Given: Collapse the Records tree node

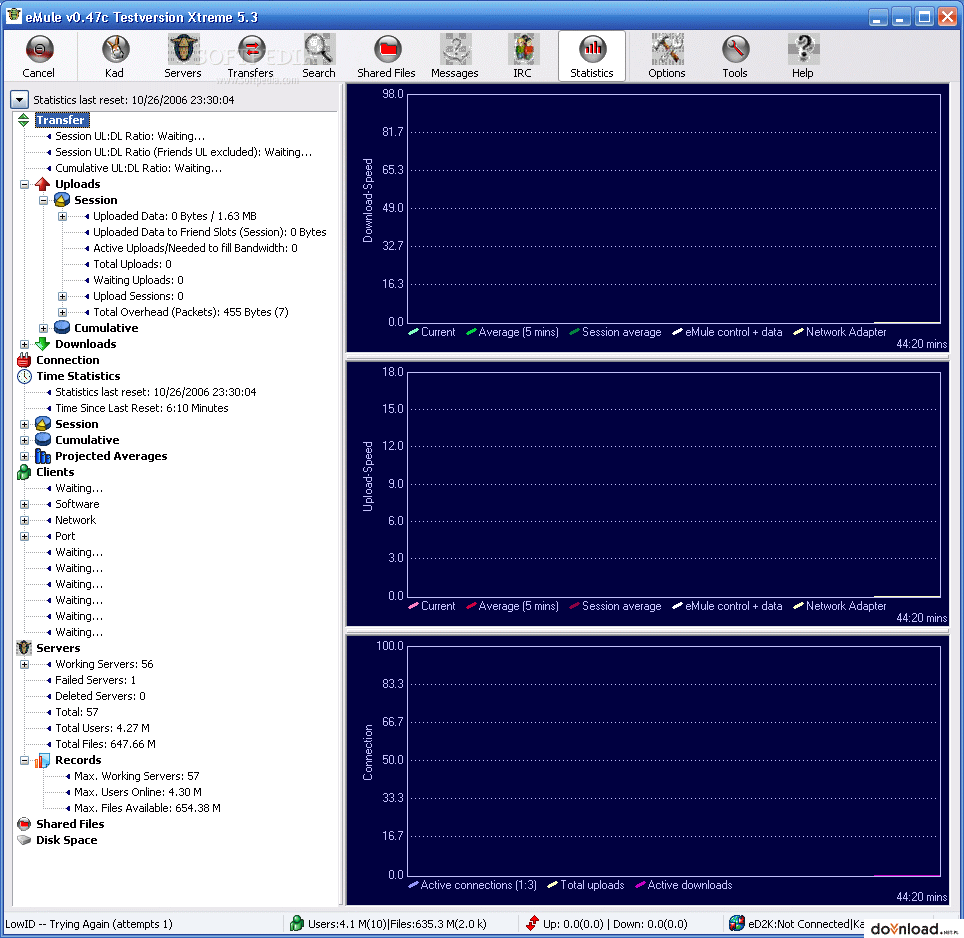Looking at the screenshot, I should coord(25,760).
